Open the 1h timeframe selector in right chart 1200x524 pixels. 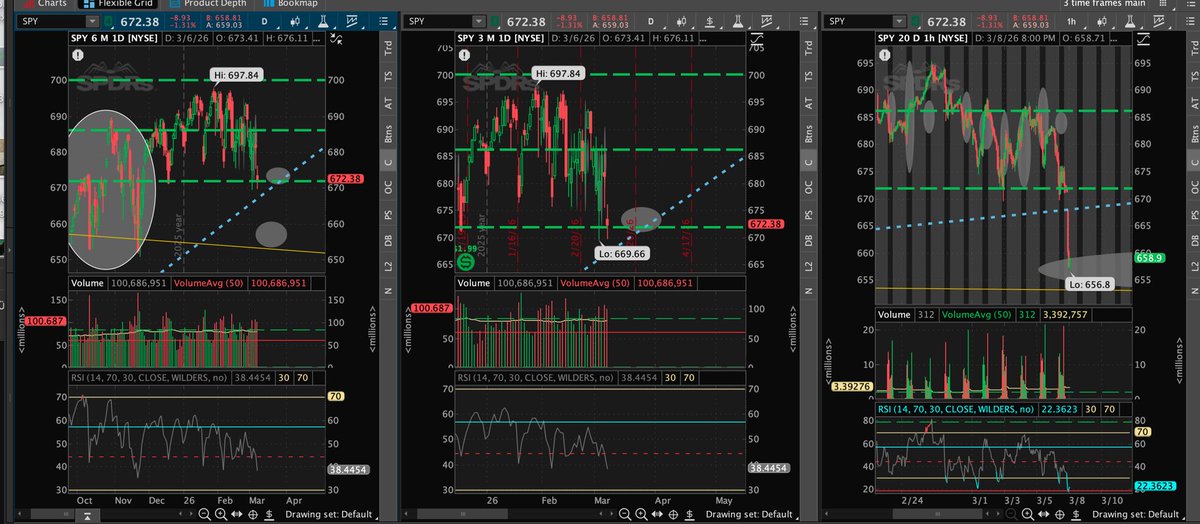tap(1071, 21)
